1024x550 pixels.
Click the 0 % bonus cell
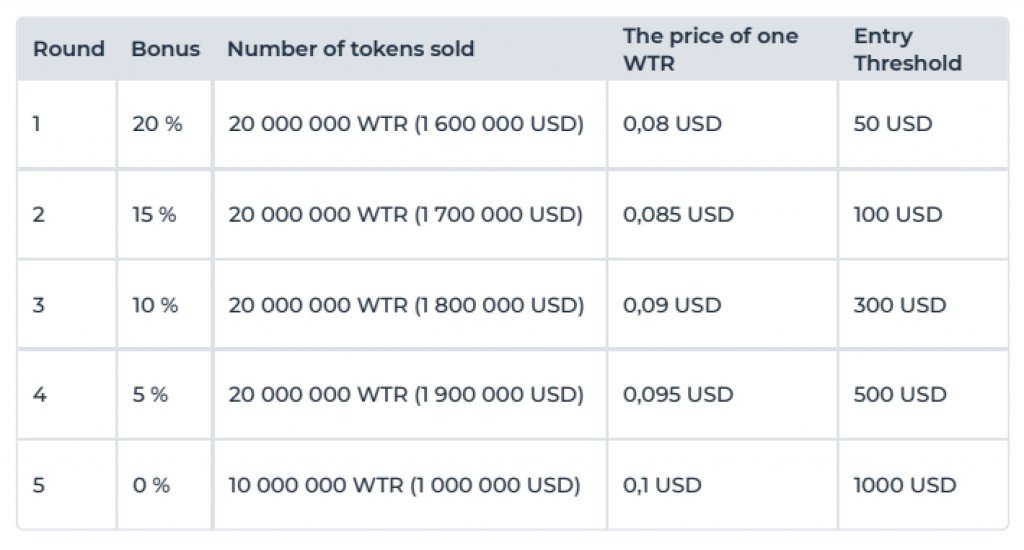coord(151,485)
